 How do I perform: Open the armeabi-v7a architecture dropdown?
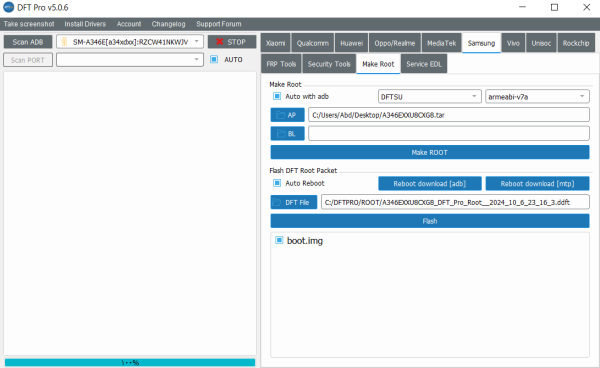pyautogui.click(x=537, y=97)
